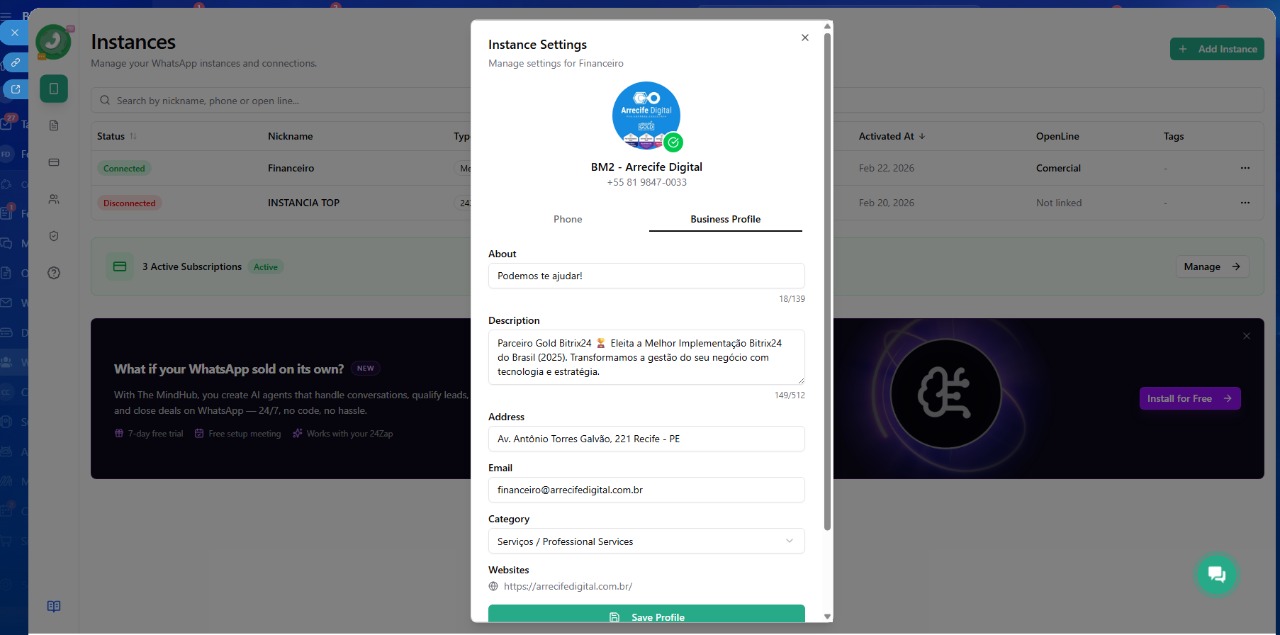Open row options for Financeiro instance
This screenshot has height=635, width=1280.
pyautogui.click(x=1245, y=168)
